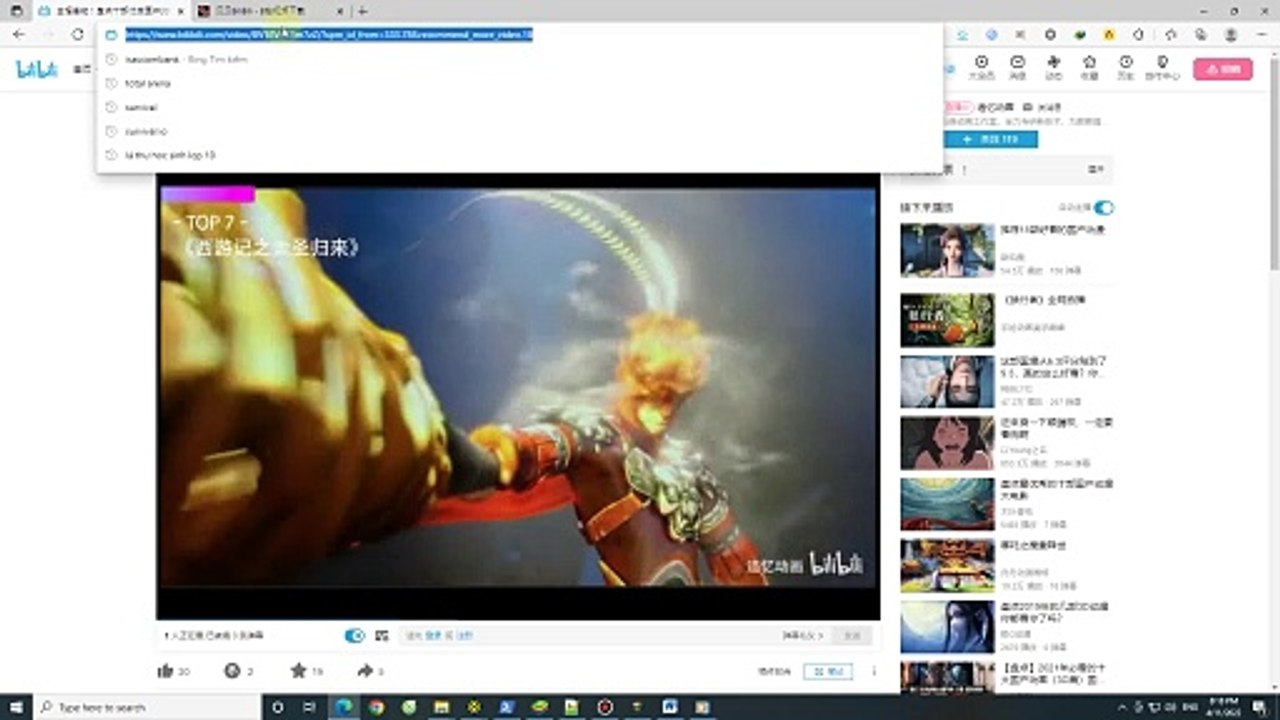Open danmaku settings icon beside the switch
The width and height of the screenshot is (1280, 720).
[x=381, y=635]
